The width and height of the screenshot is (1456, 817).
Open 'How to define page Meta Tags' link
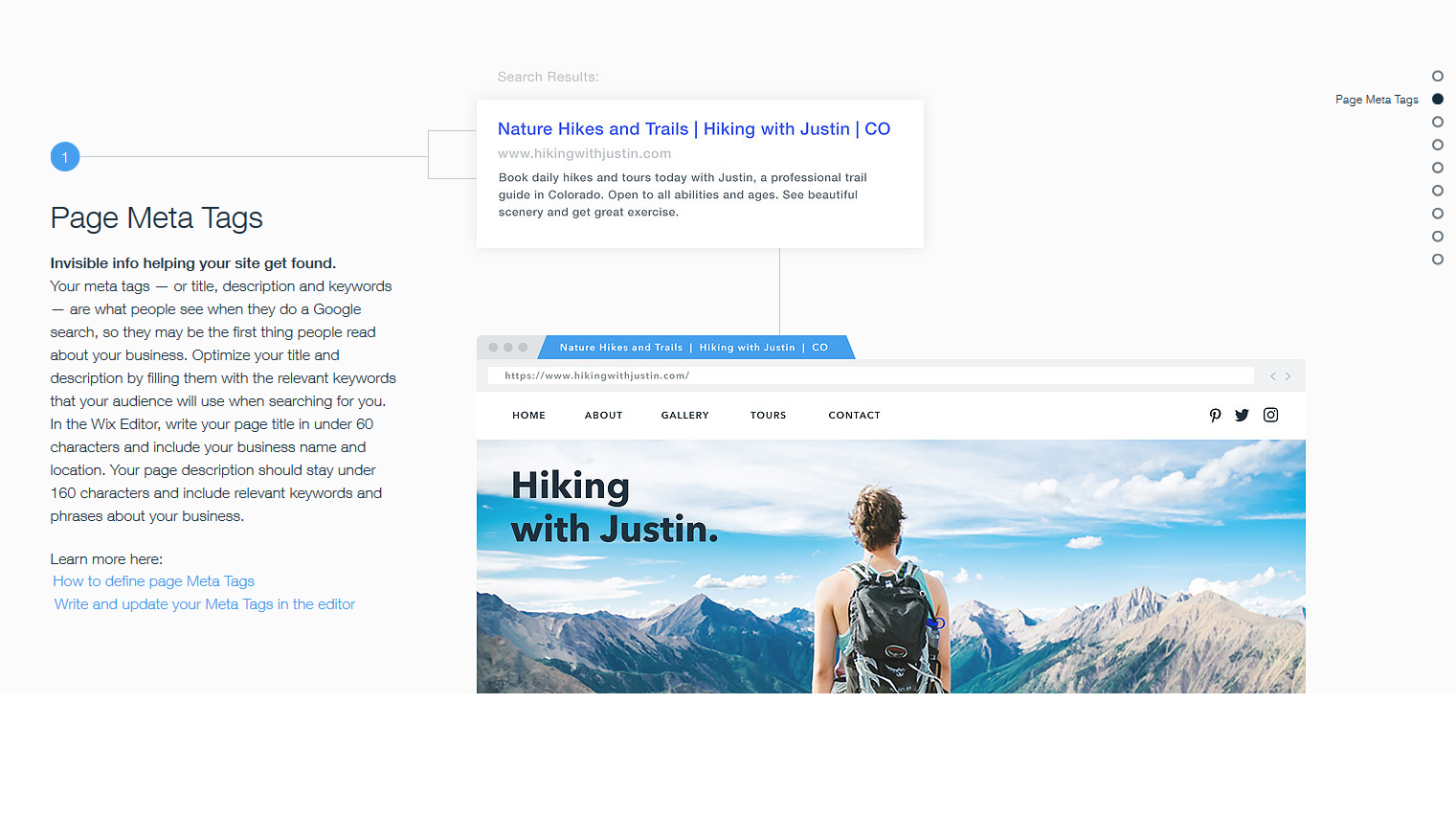[153, 581]
